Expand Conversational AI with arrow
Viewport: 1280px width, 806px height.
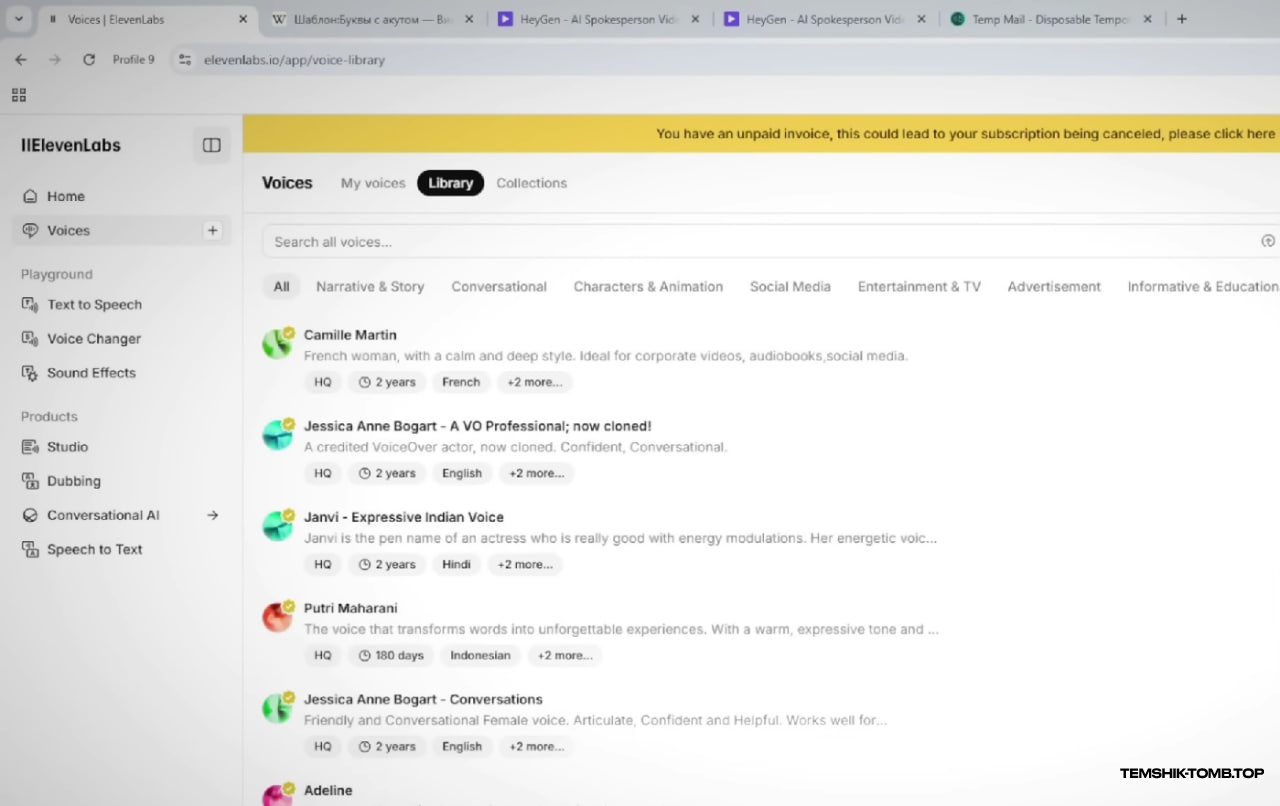coord(212,515)
